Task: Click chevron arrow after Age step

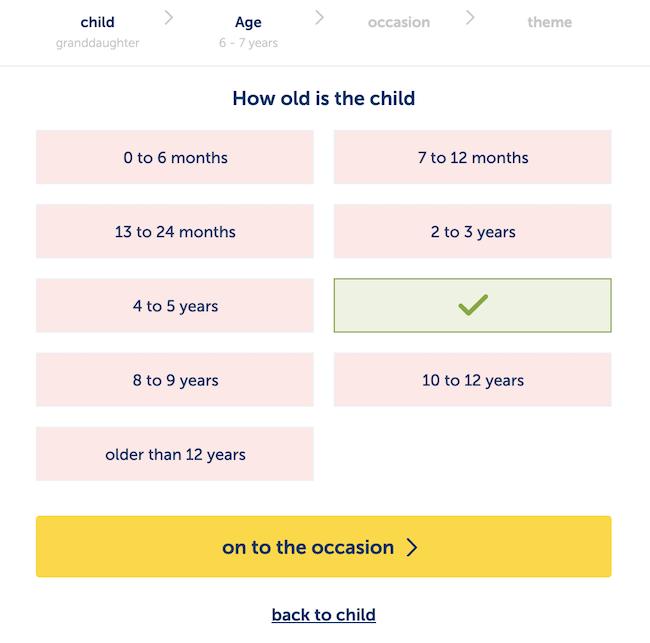Action: pyautogui.click(x=319, y=18)
